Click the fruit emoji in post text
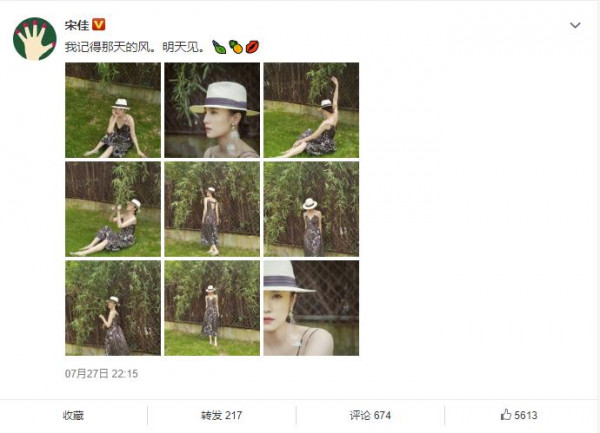The height and width of the screenshot is (433, 600). pos(236,47)
